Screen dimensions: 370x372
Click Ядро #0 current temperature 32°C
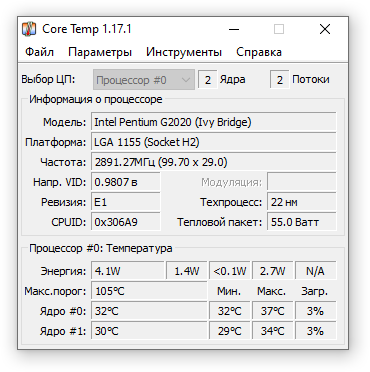pyautogui.click(x=149, y=311)
